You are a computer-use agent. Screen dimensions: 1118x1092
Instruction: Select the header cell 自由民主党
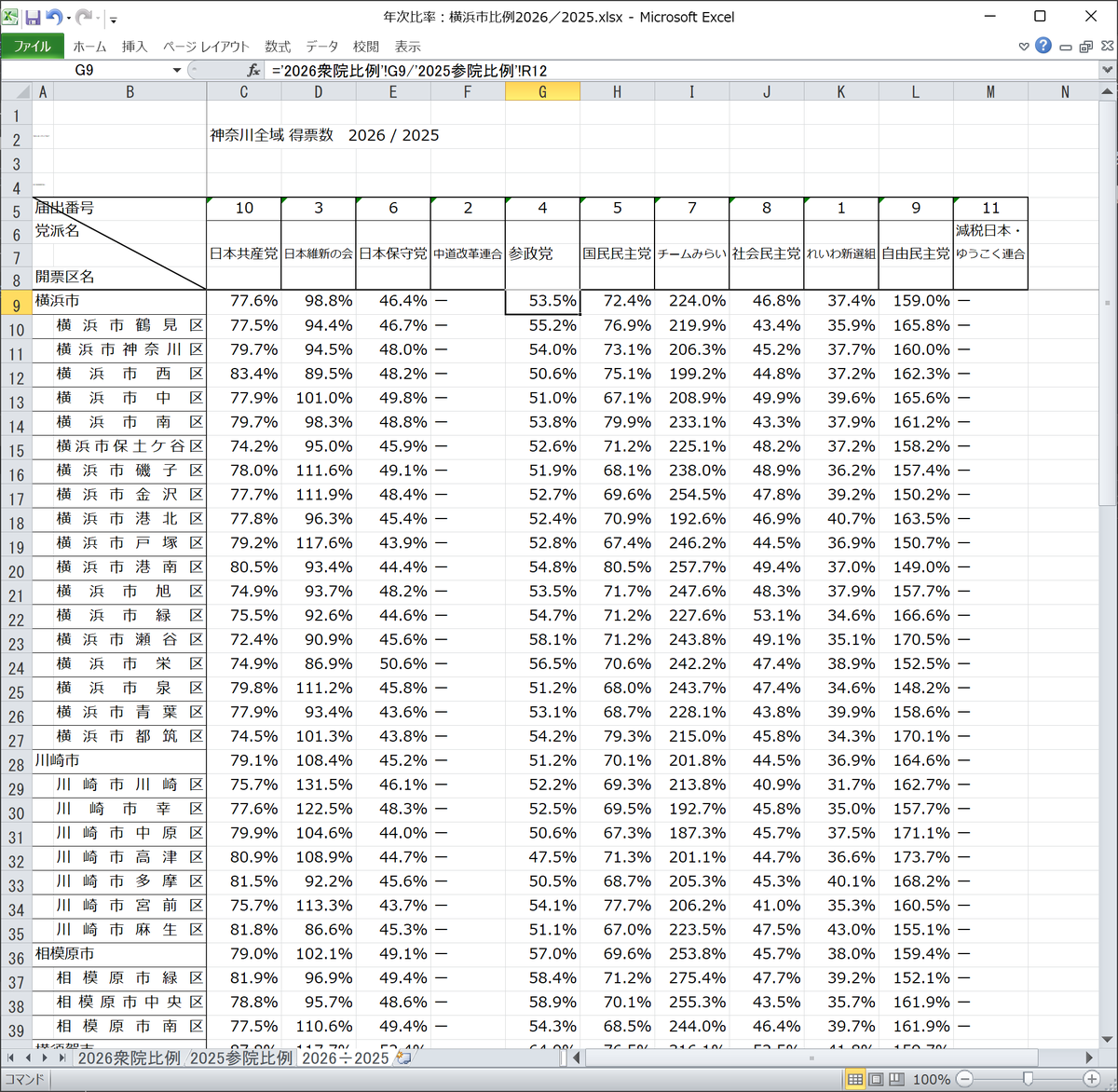tap(916, 253)
